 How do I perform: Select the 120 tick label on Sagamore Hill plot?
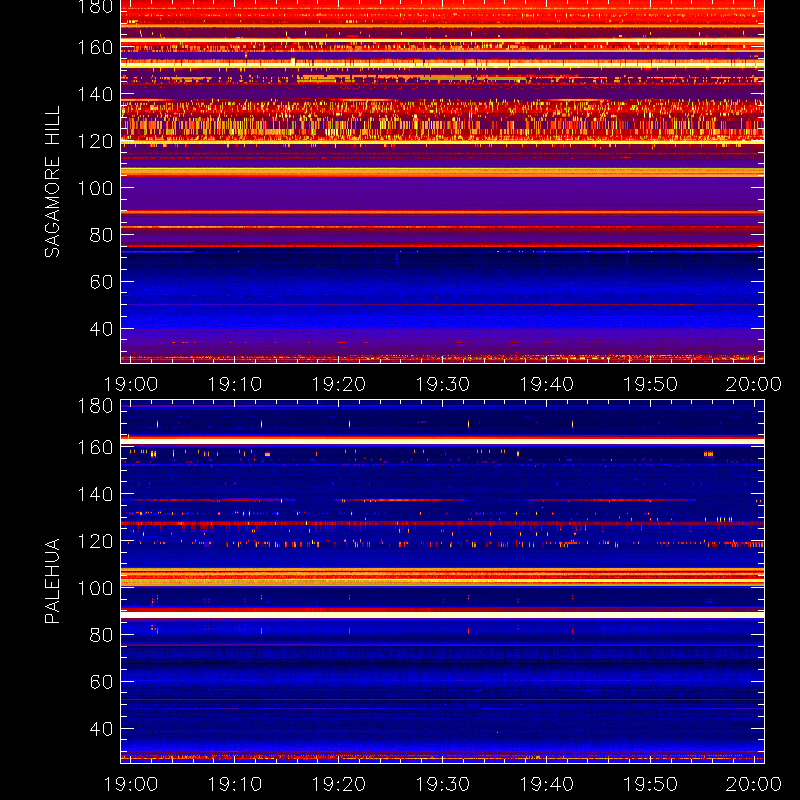(x=95, y=141)
